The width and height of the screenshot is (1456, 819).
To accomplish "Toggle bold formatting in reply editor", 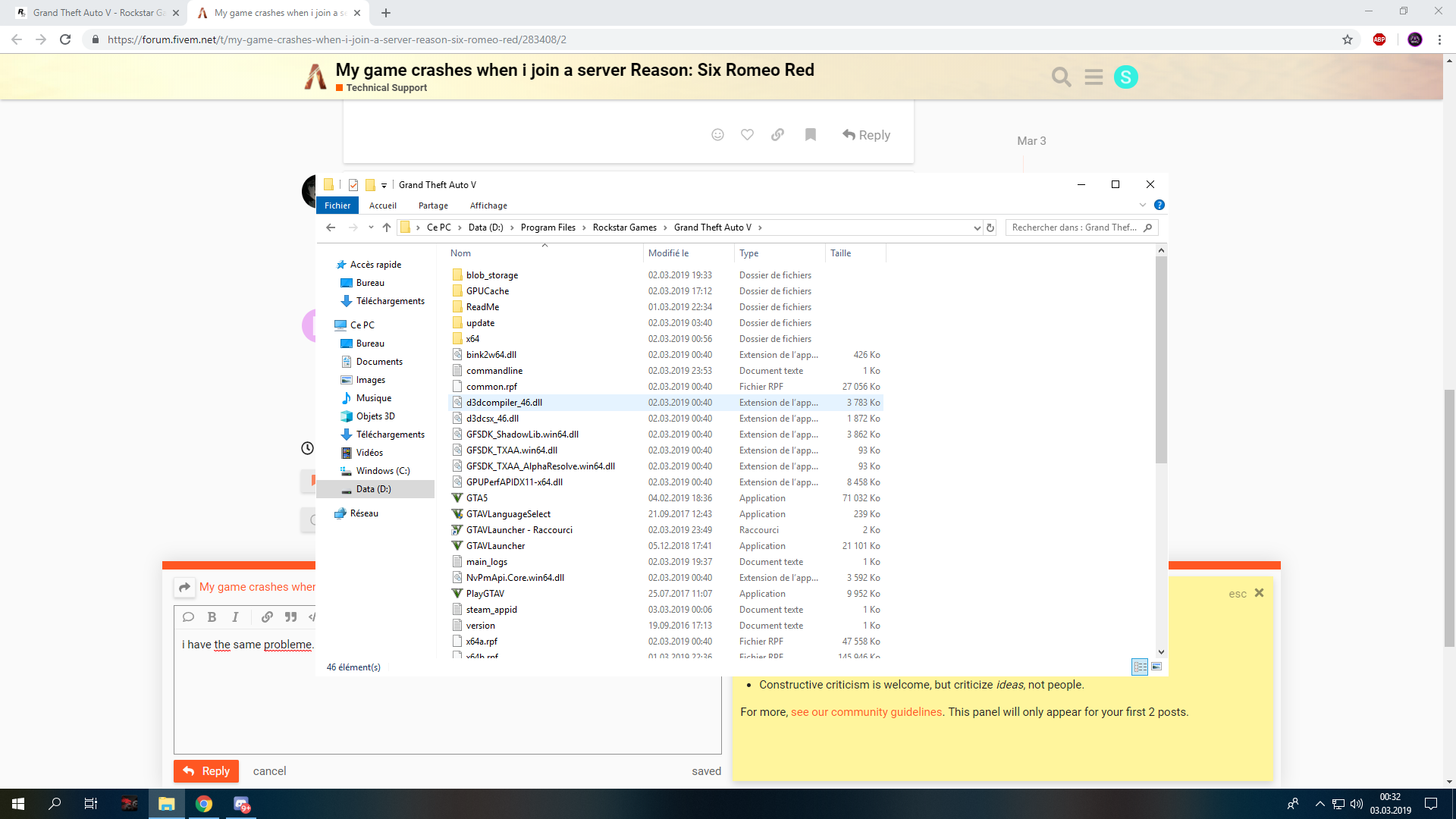I will click(212, 617).
